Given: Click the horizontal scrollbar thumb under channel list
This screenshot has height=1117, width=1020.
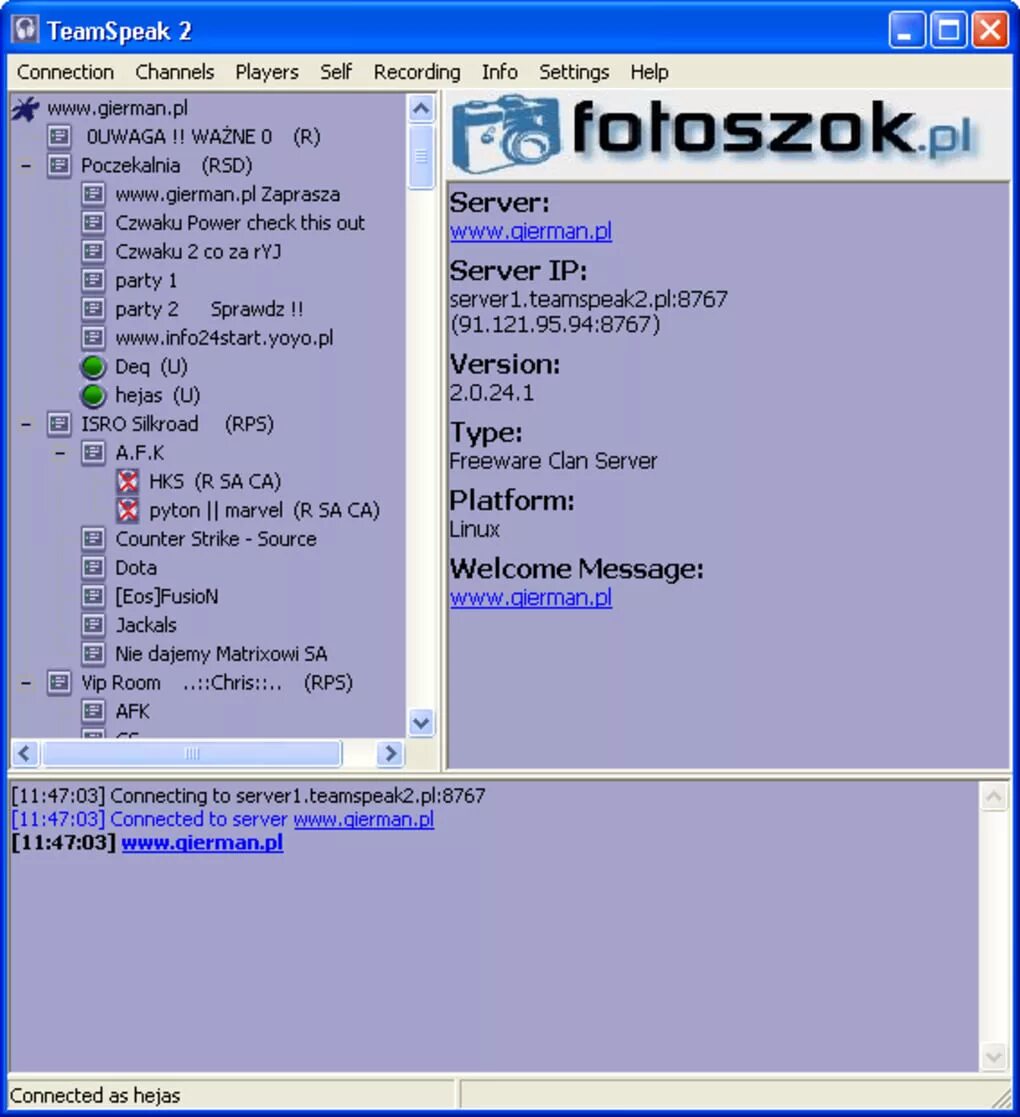Looking at the screenshot, I should point(192,753).
